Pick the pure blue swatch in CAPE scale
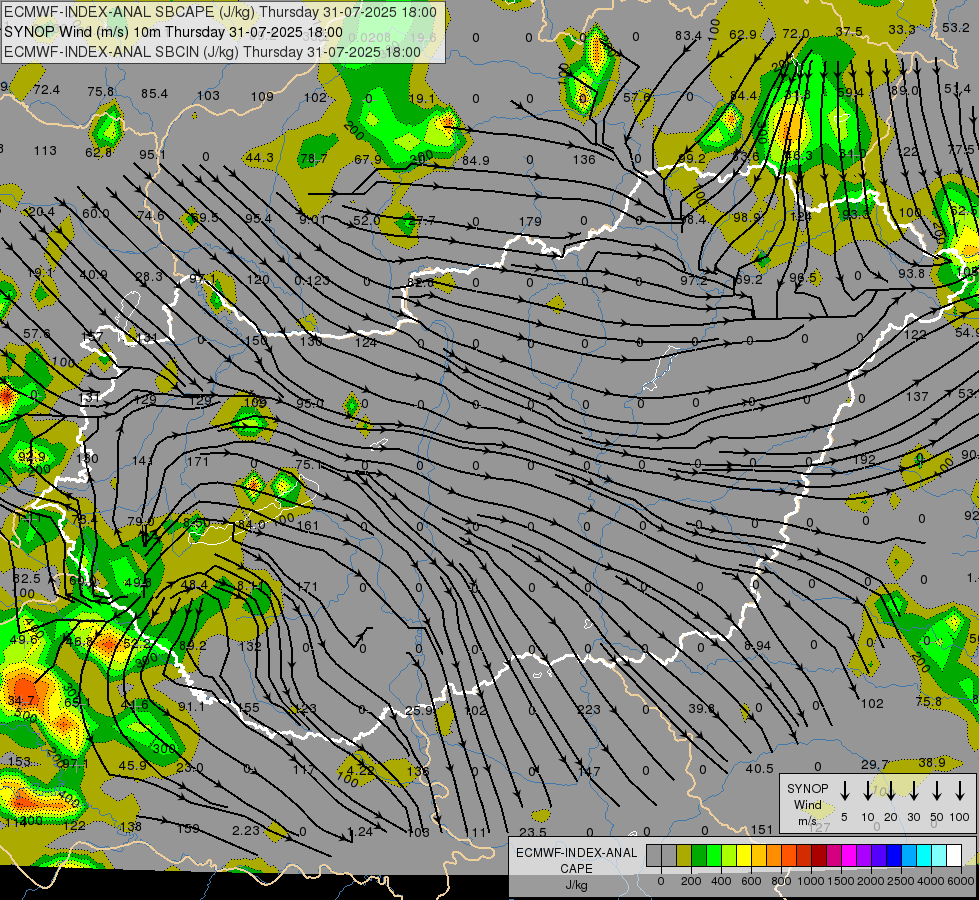This screenshot has width=979, height=900. [x=893, y=855]
